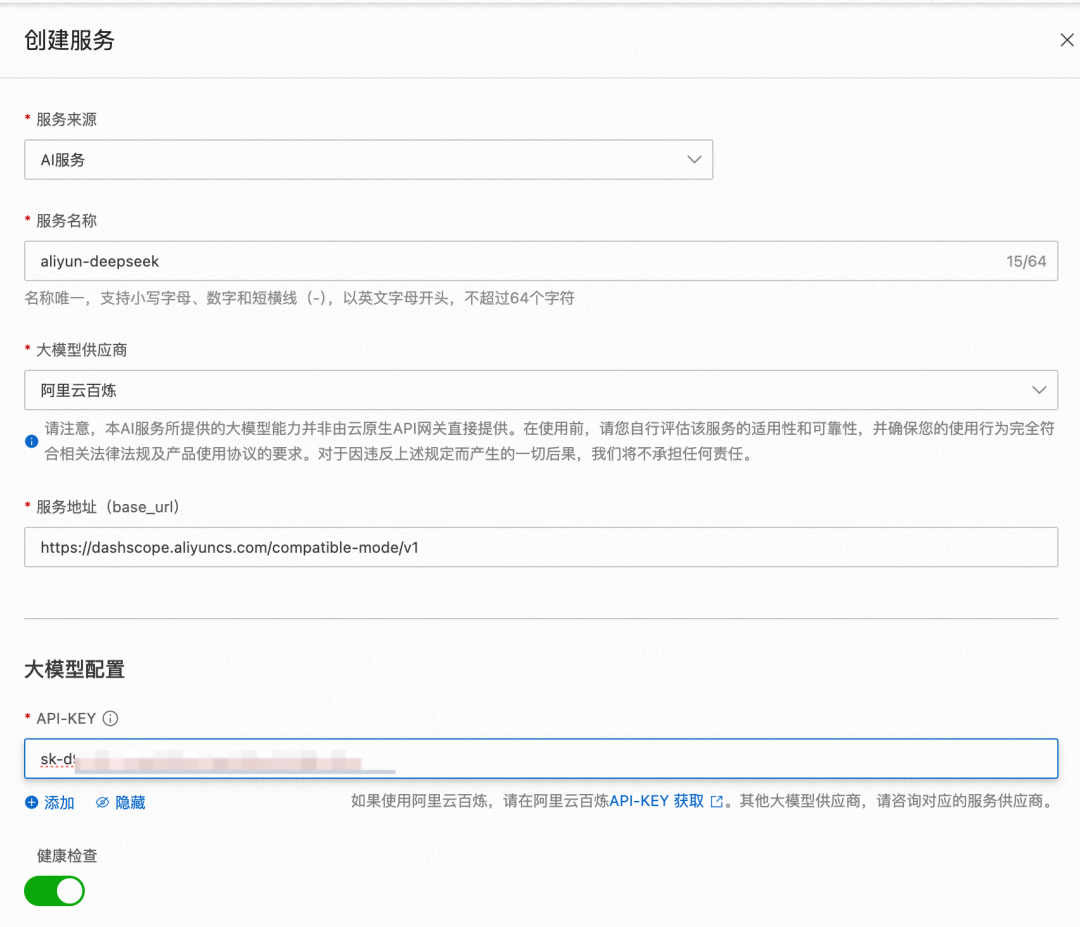
Task: Click the blue info icon beside the notice
Action: 32,441
